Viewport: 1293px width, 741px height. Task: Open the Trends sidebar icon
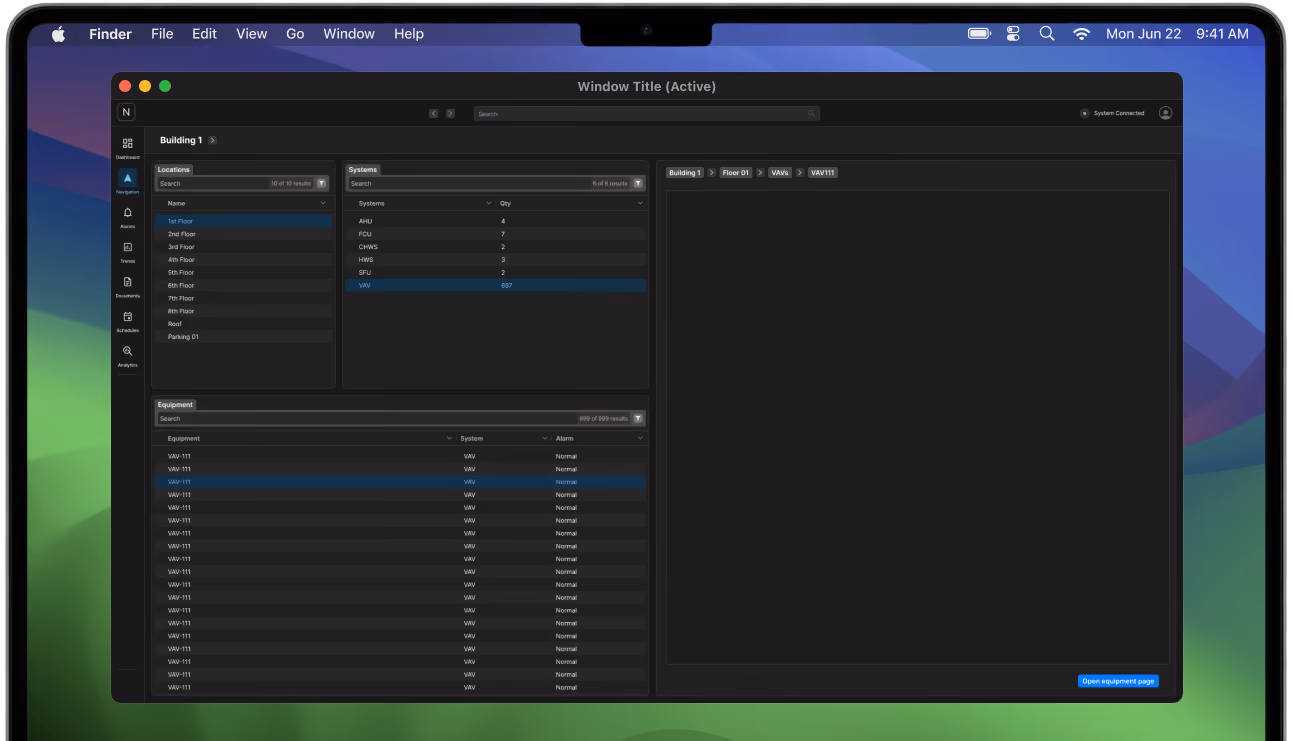[x=127, y=247]
